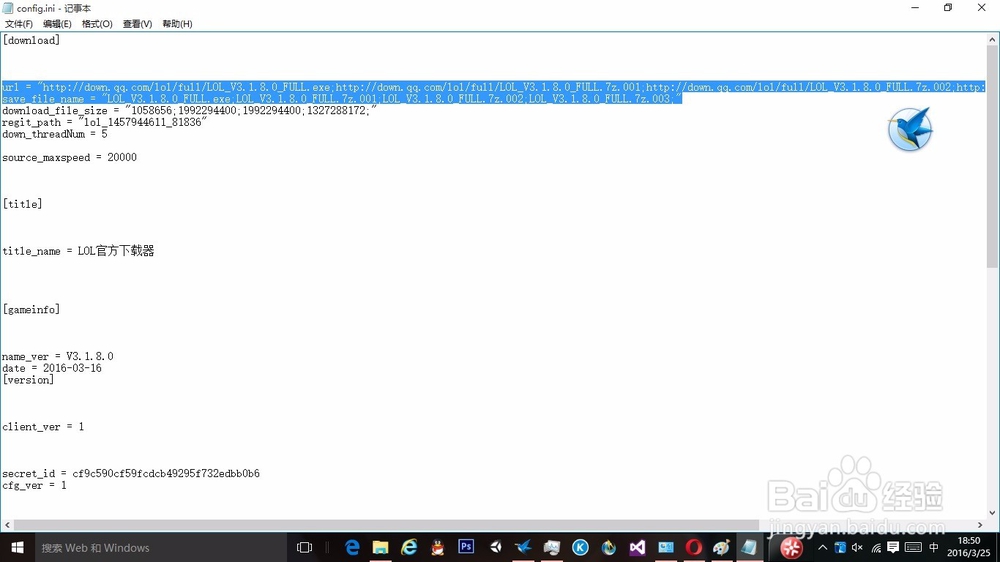
Task: Click the down_threadNum = 5 line
Action: click(x=55, y=134)
